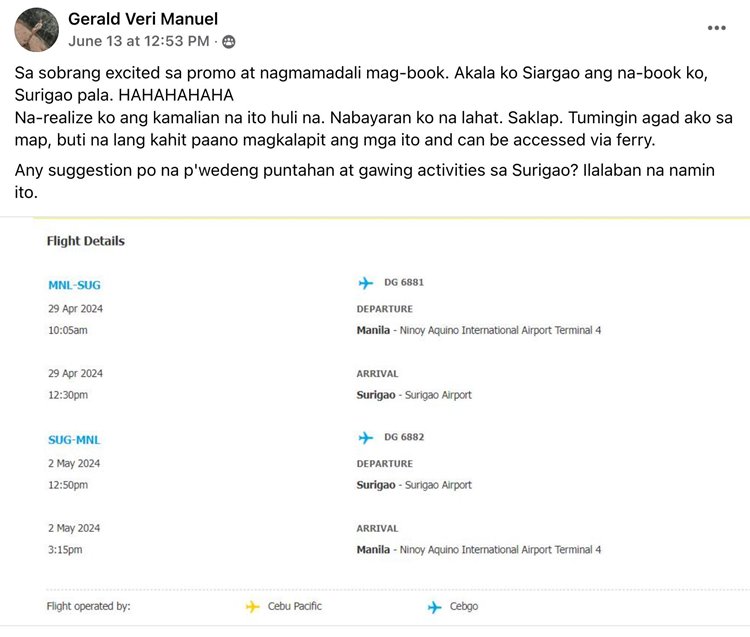Click the Flight Details heading
Viewport: 750px width, 637px height.
(x=86, y=241)
